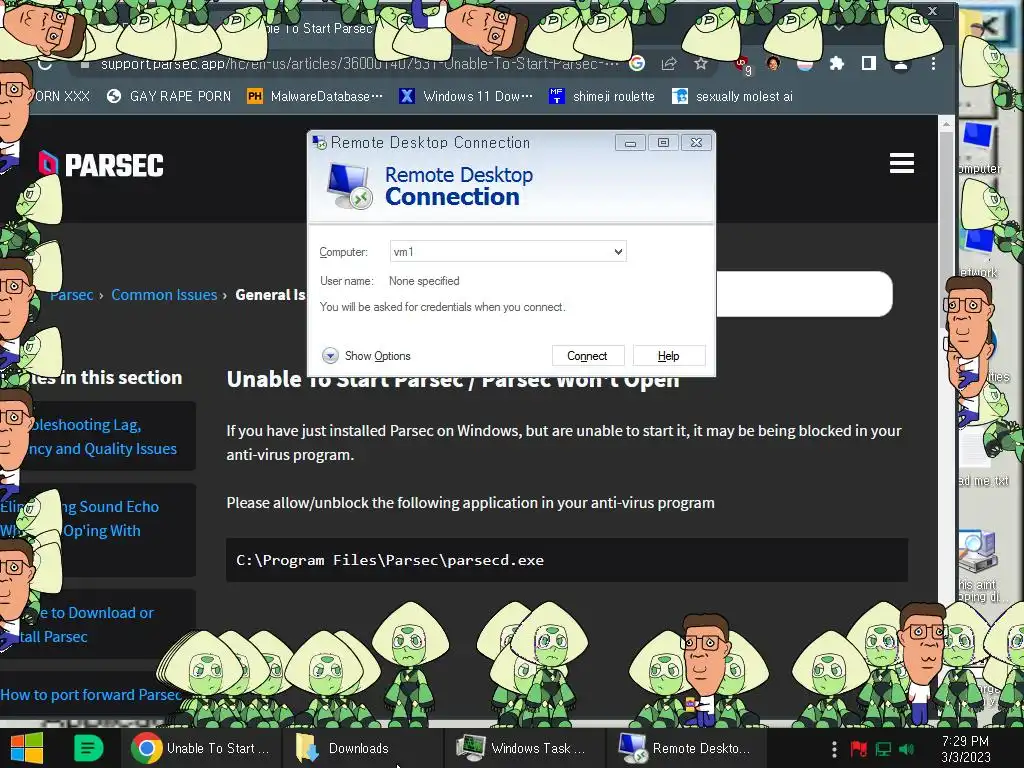Click the white search field on Parsec page
Viewport: 1024px width, 768px height.
tap(804, 294)
